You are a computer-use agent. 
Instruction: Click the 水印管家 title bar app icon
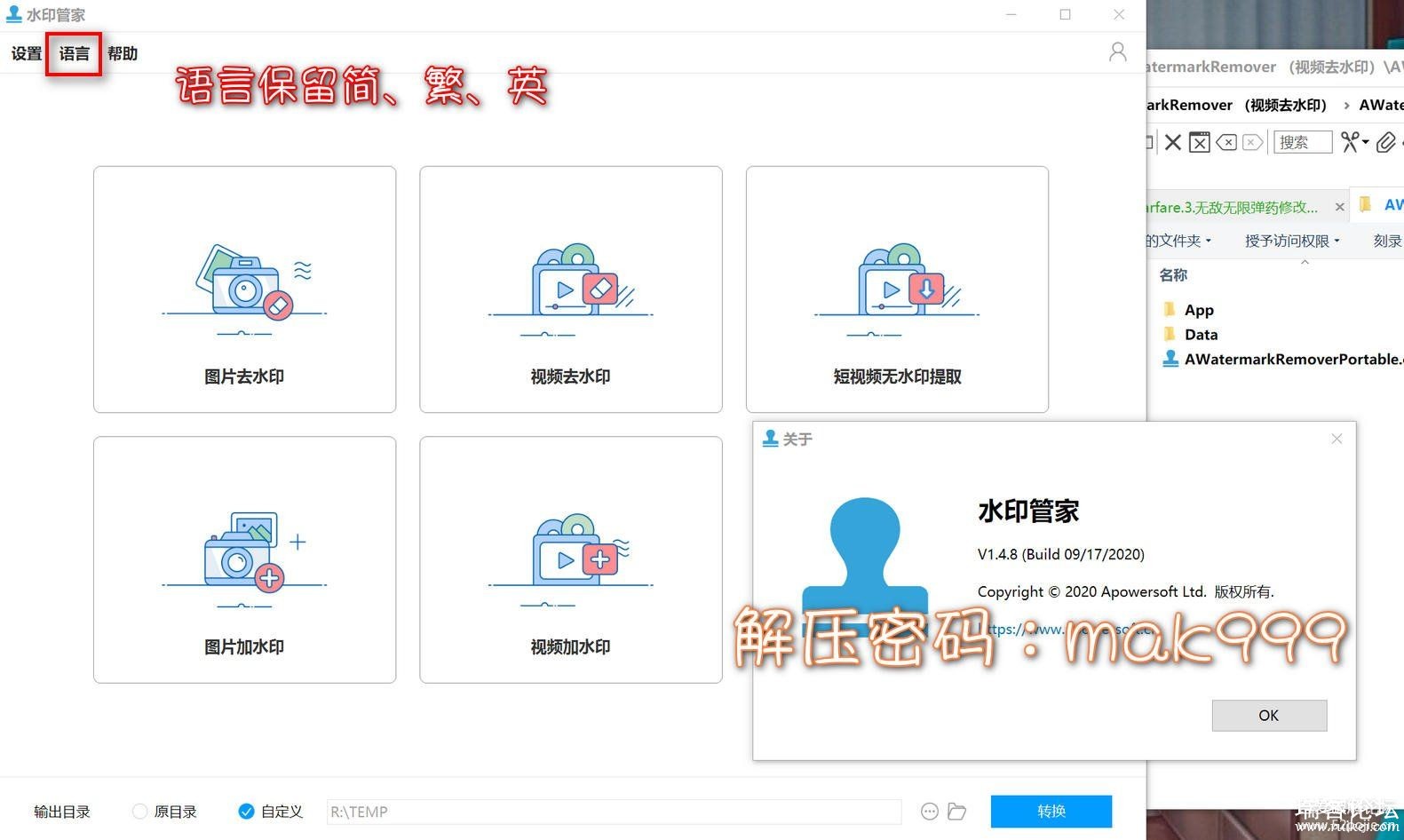click(14, 14)
